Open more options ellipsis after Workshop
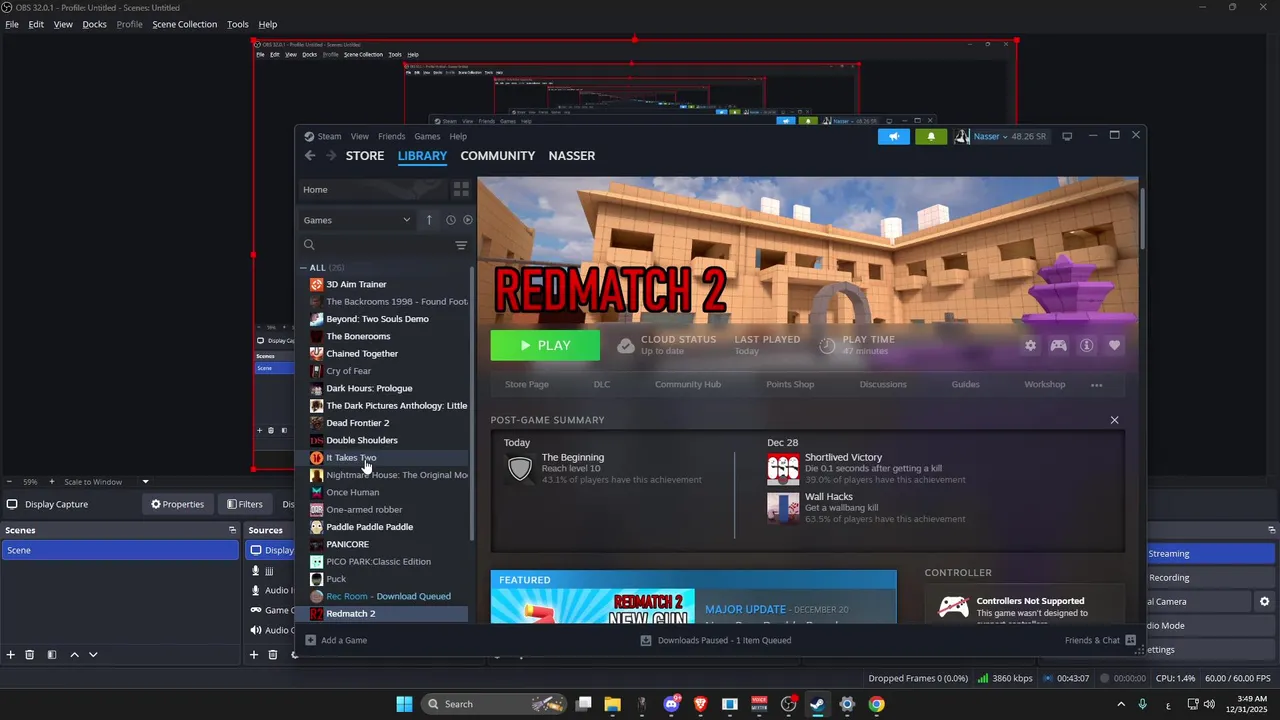Image resolution: width=1280 pixels, height=720 pixels. tap(1097, 385)
